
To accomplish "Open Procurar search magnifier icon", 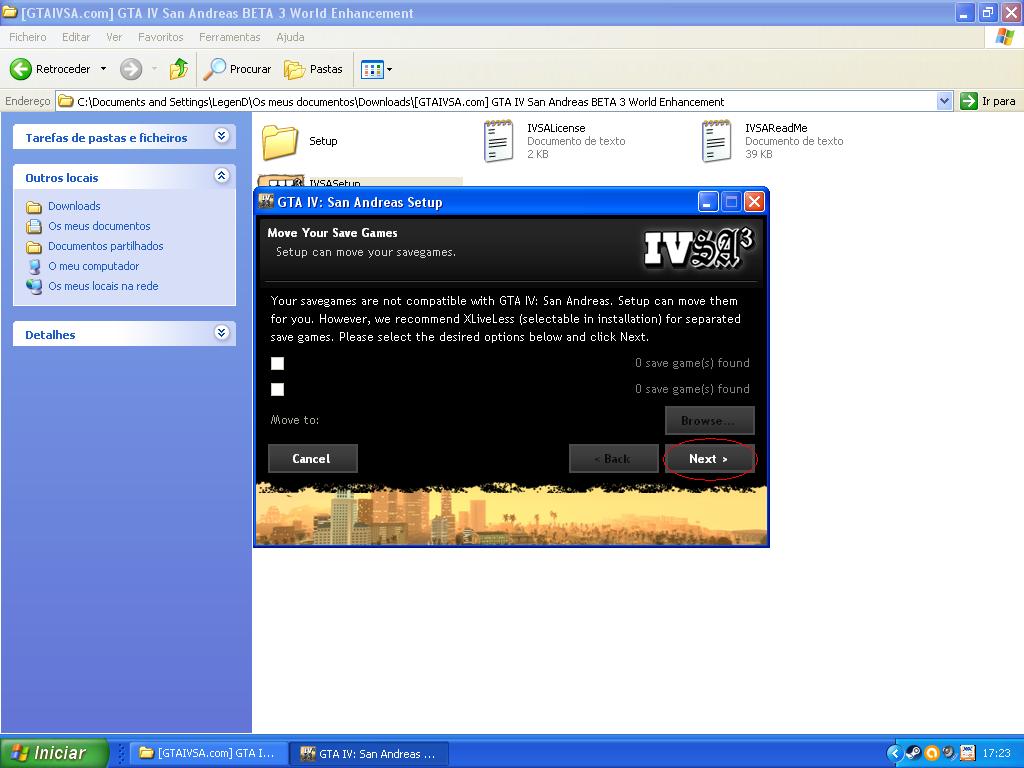I will pos(214,69).
